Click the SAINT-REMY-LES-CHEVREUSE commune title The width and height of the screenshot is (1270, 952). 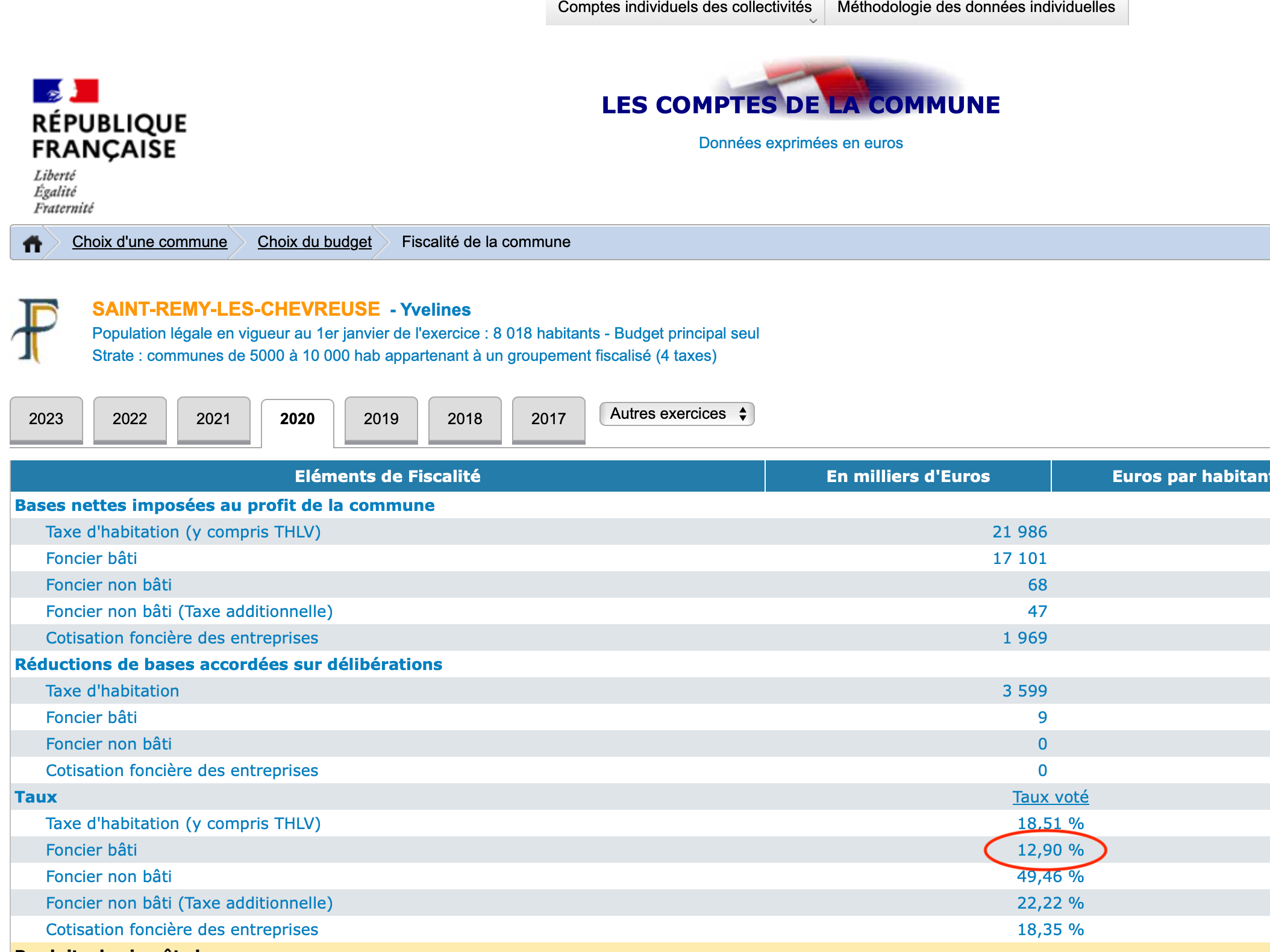[236, 309]
